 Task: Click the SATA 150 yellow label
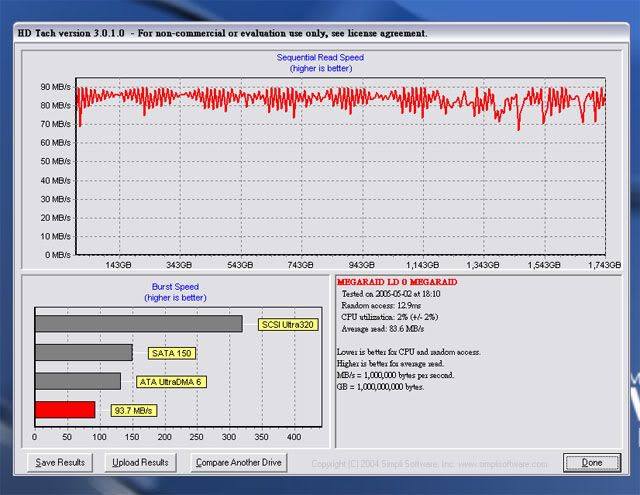171,352
